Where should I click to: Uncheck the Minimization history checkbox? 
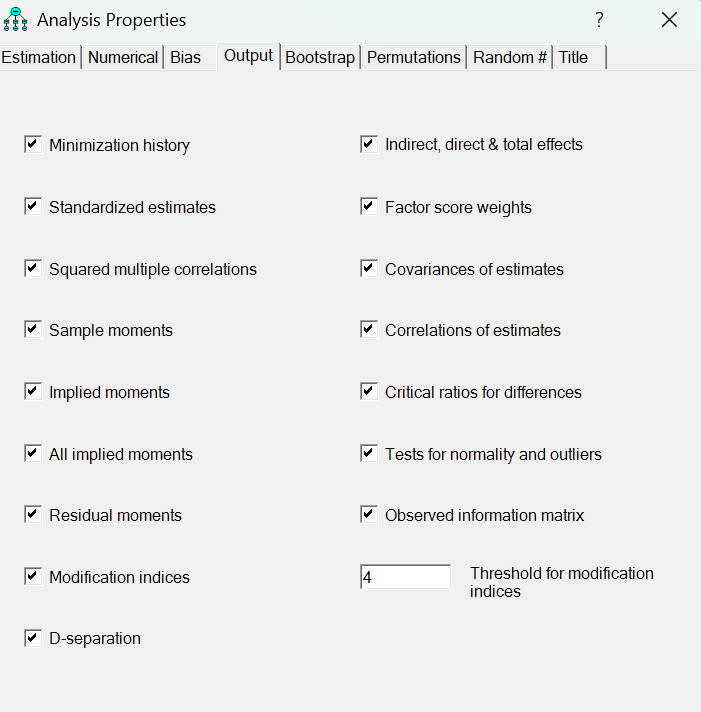point(33,145)
